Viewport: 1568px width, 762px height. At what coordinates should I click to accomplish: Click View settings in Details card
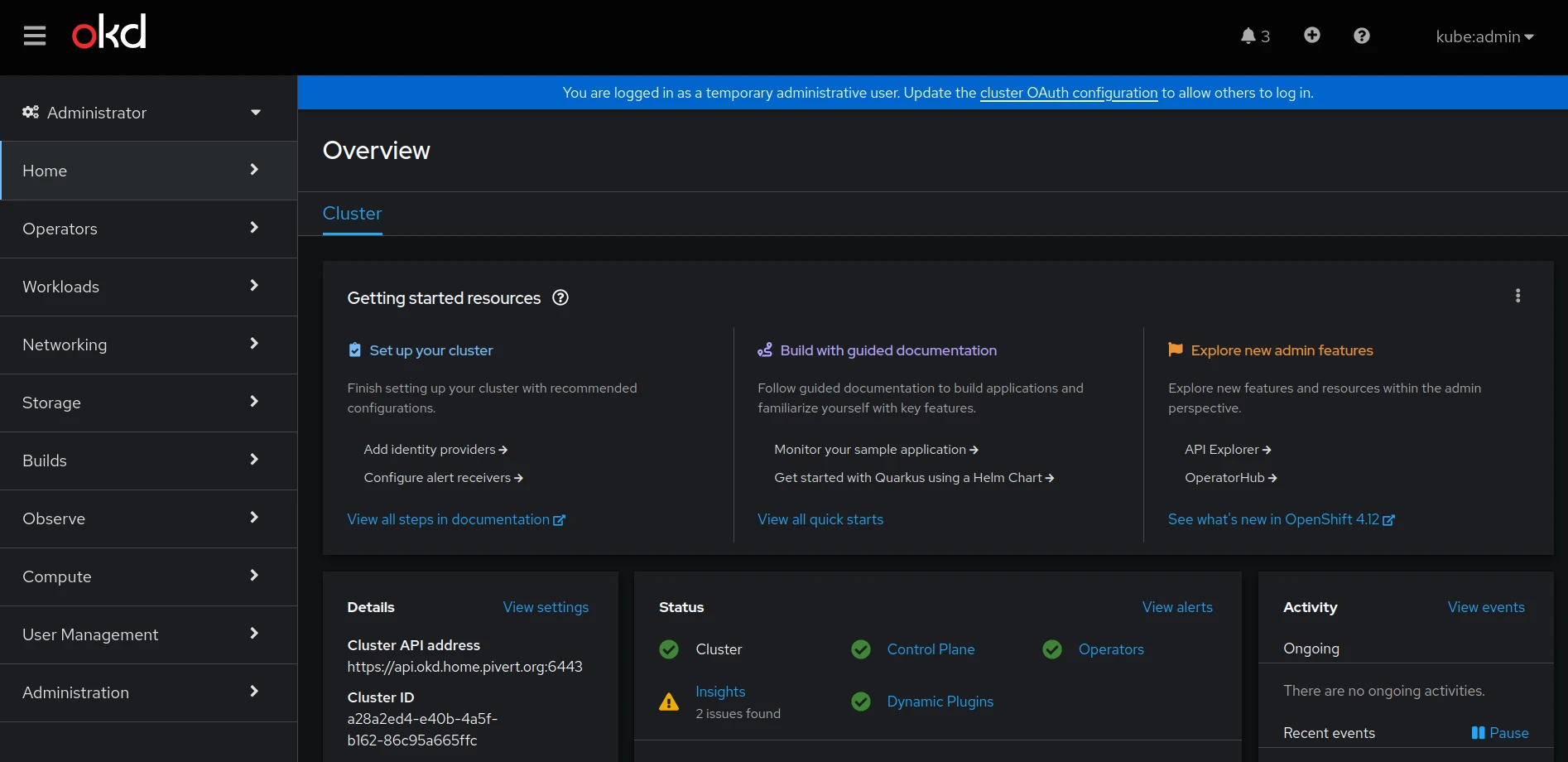[x=546, y=607]
